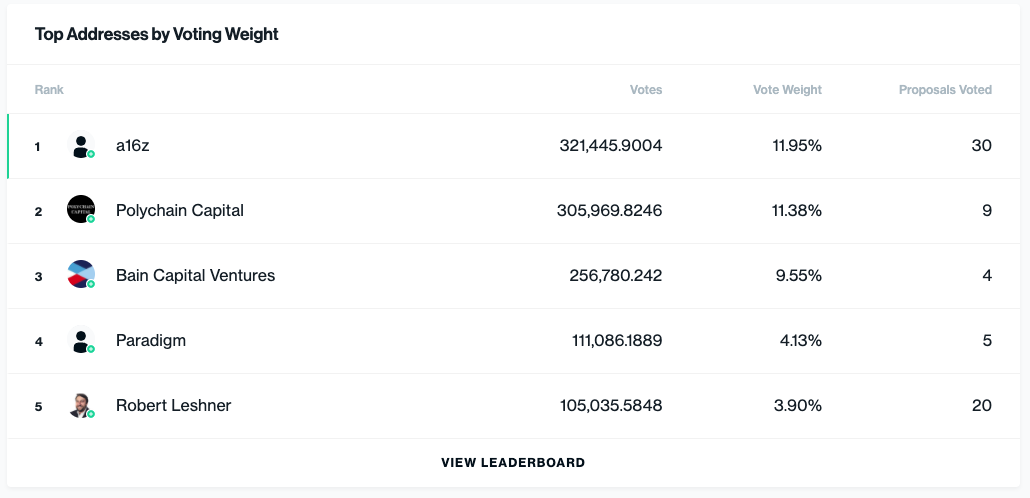
Task: Click the Rank column header
Action: pyautogui.click(x=49, y=90)
